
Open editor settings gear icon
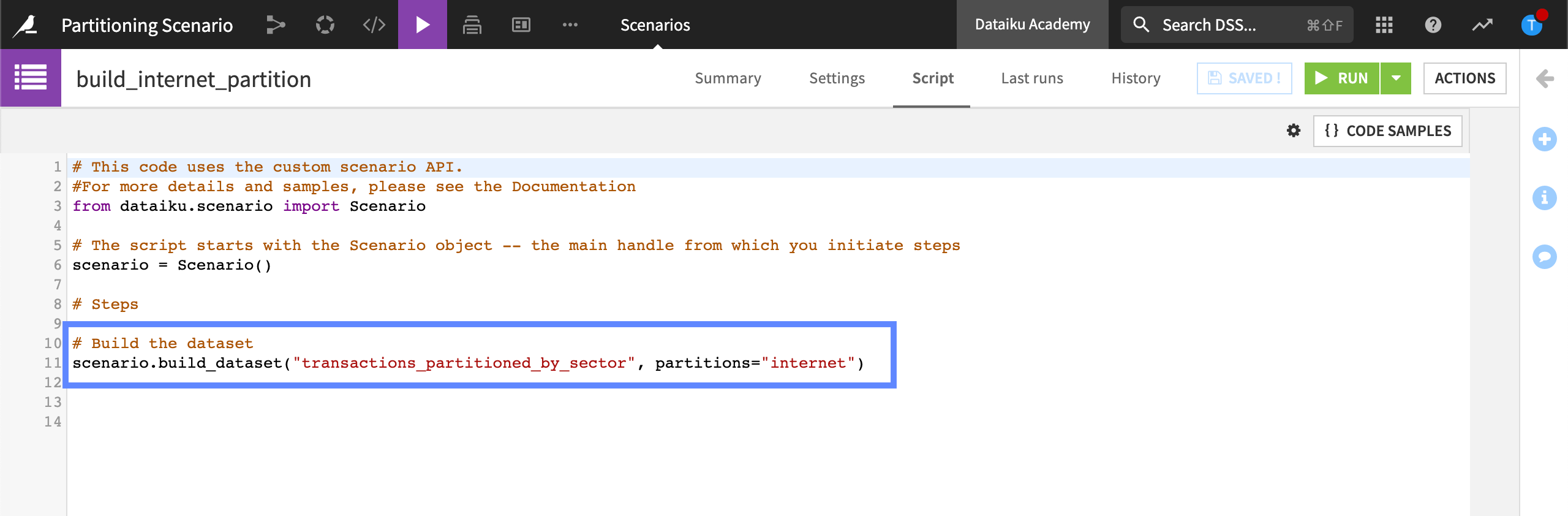point(1293,131)
